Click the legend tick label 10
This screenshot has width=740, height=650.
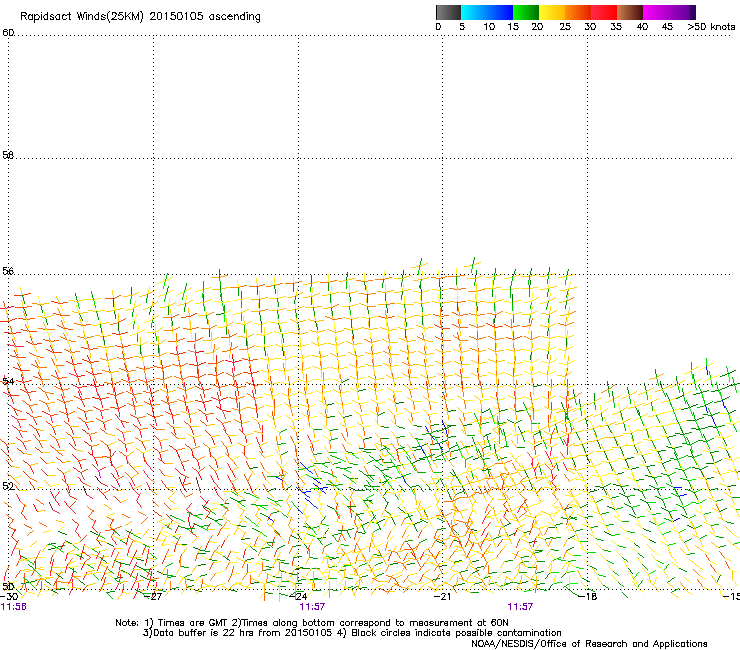click(489, 27)
